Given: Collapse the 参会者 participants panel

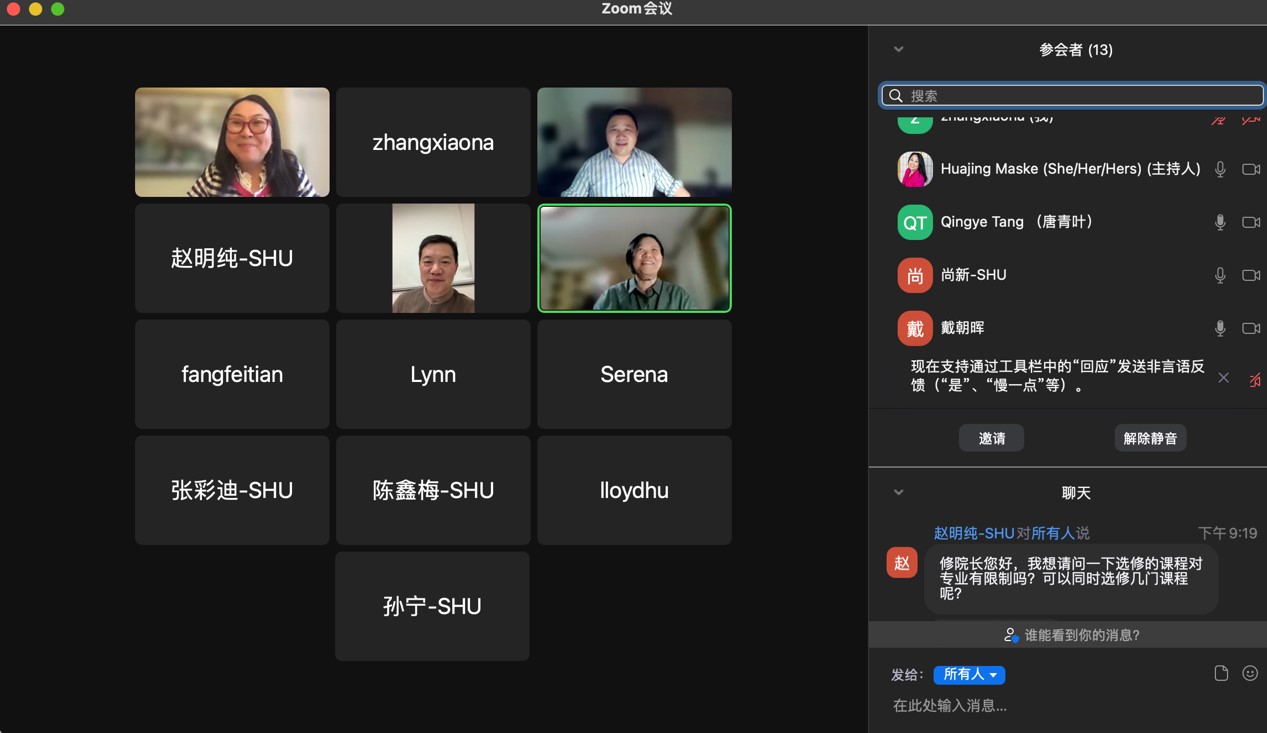Looking at the screenshot, I should pos(898,49).
